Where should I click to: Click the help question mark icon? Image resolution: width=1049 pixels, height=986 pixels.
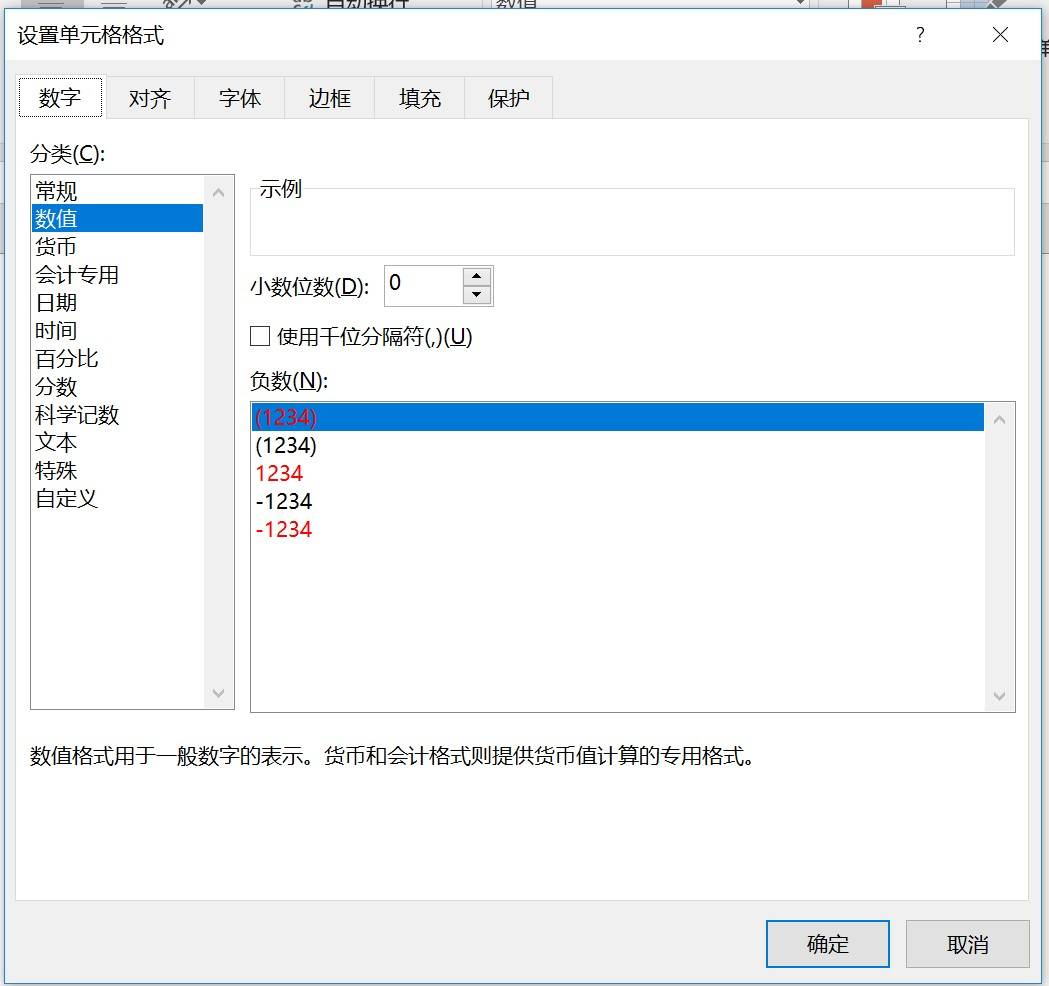[920, 36]
